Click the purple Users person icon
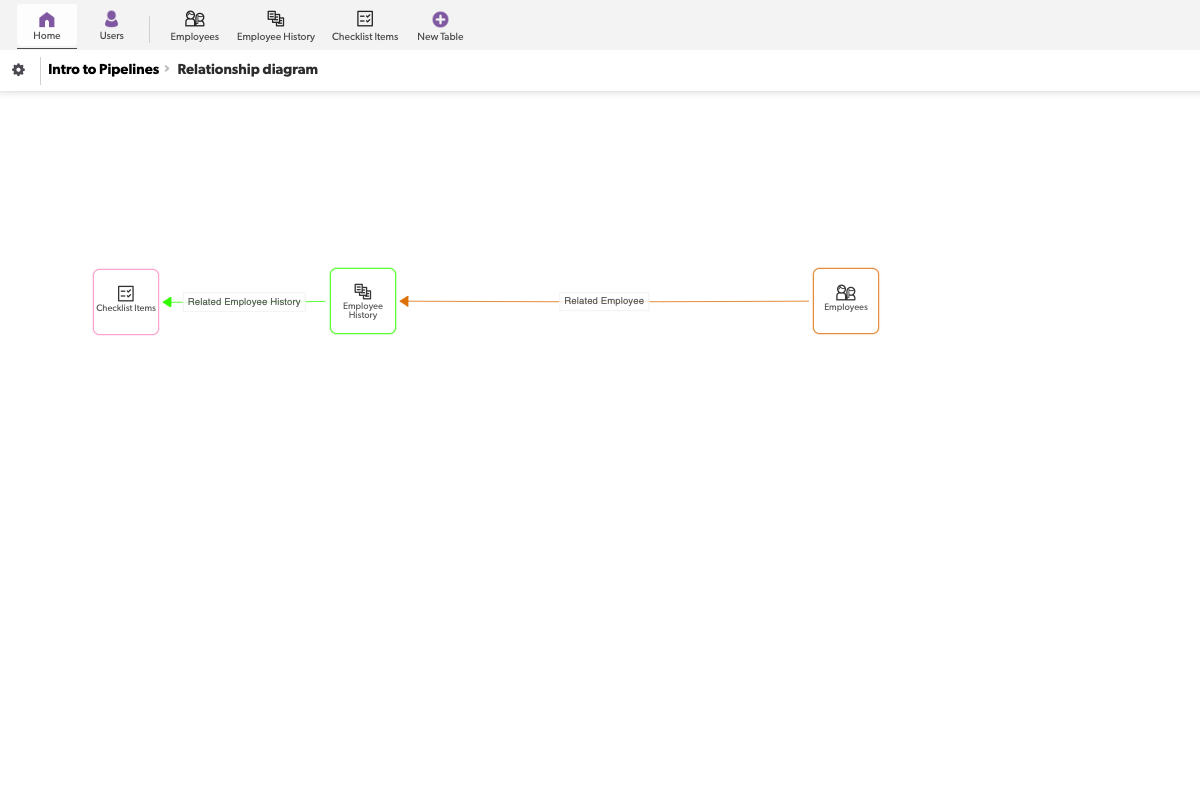This screenshot has height=800, width=1200. (112, 19)
